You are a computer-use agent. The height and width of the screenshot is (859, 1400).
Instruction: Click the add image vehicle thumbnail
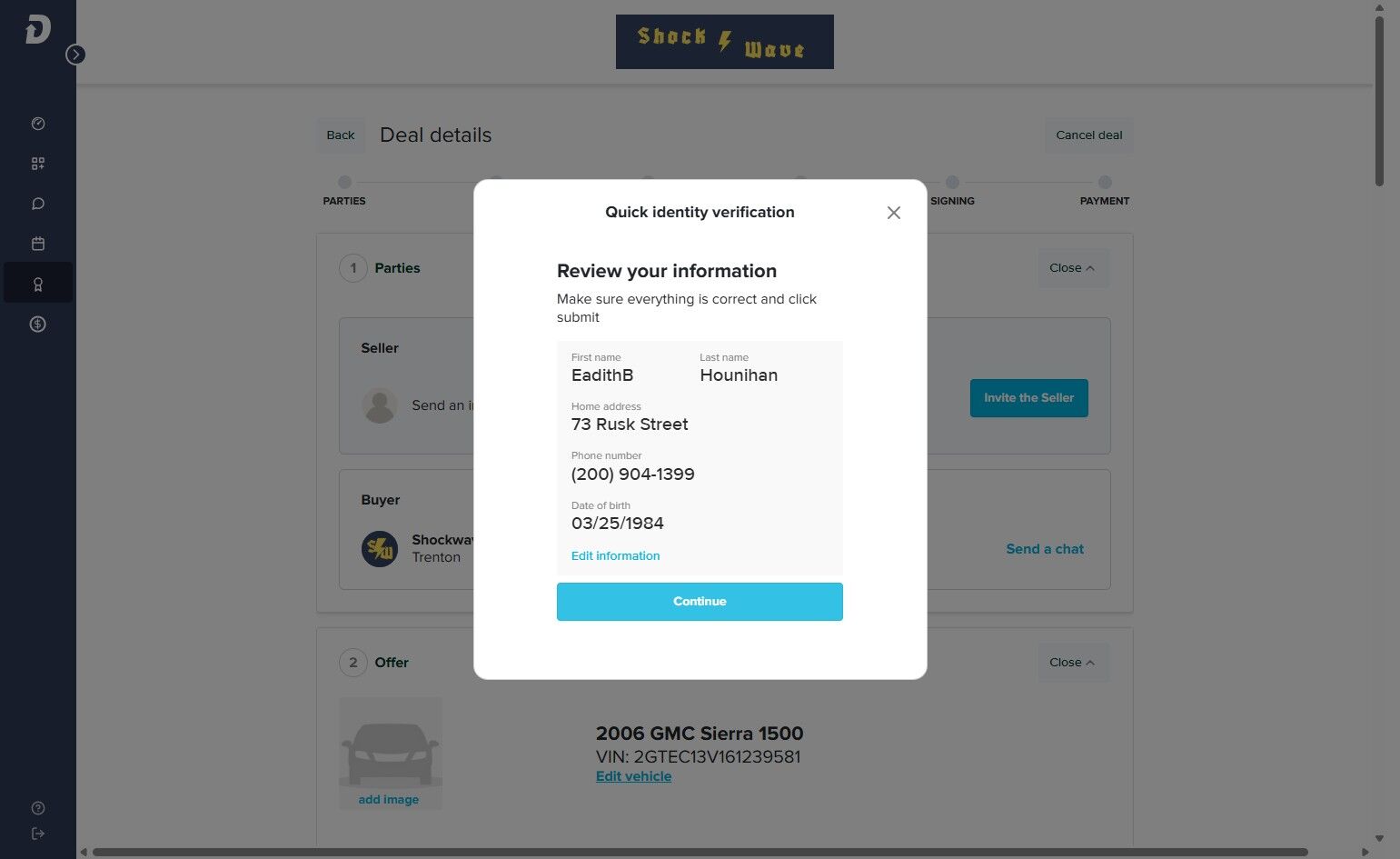click(x=390, y=753)
